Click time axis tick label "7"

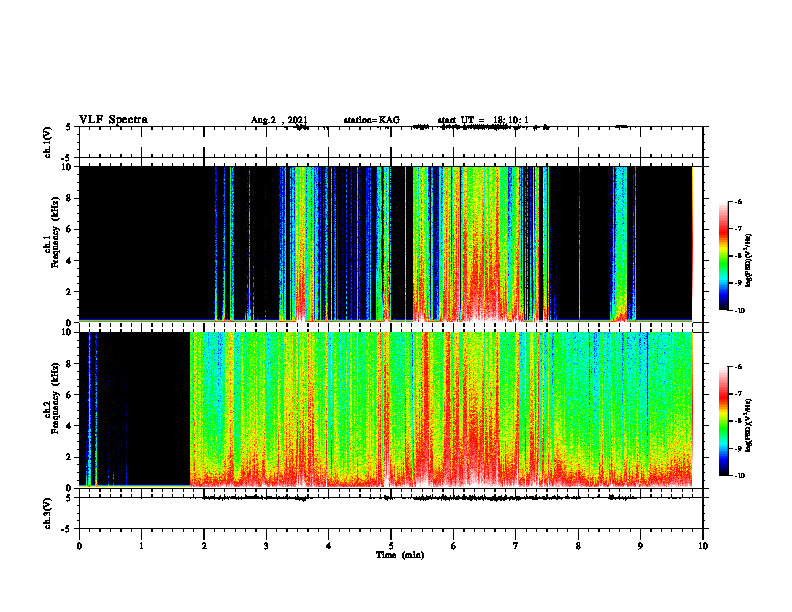516,546
